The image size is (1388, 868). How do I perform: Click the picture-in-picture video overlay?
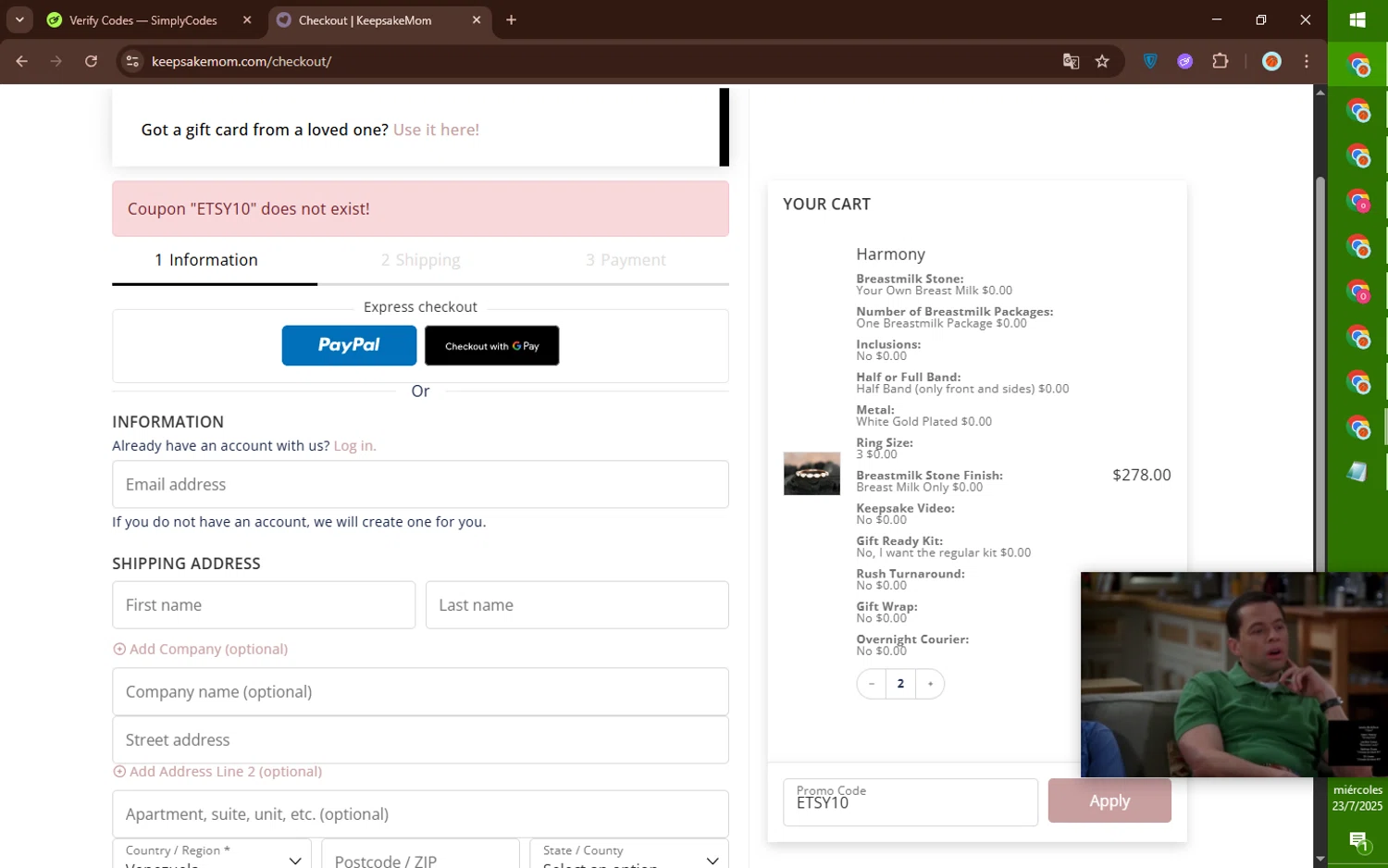(1234, 675)
